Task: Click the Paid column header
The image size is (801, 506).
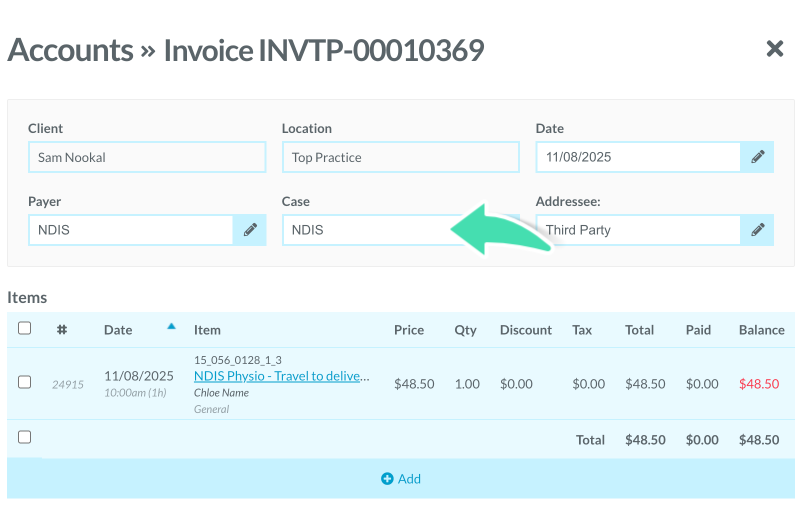Action: (698, 330)
